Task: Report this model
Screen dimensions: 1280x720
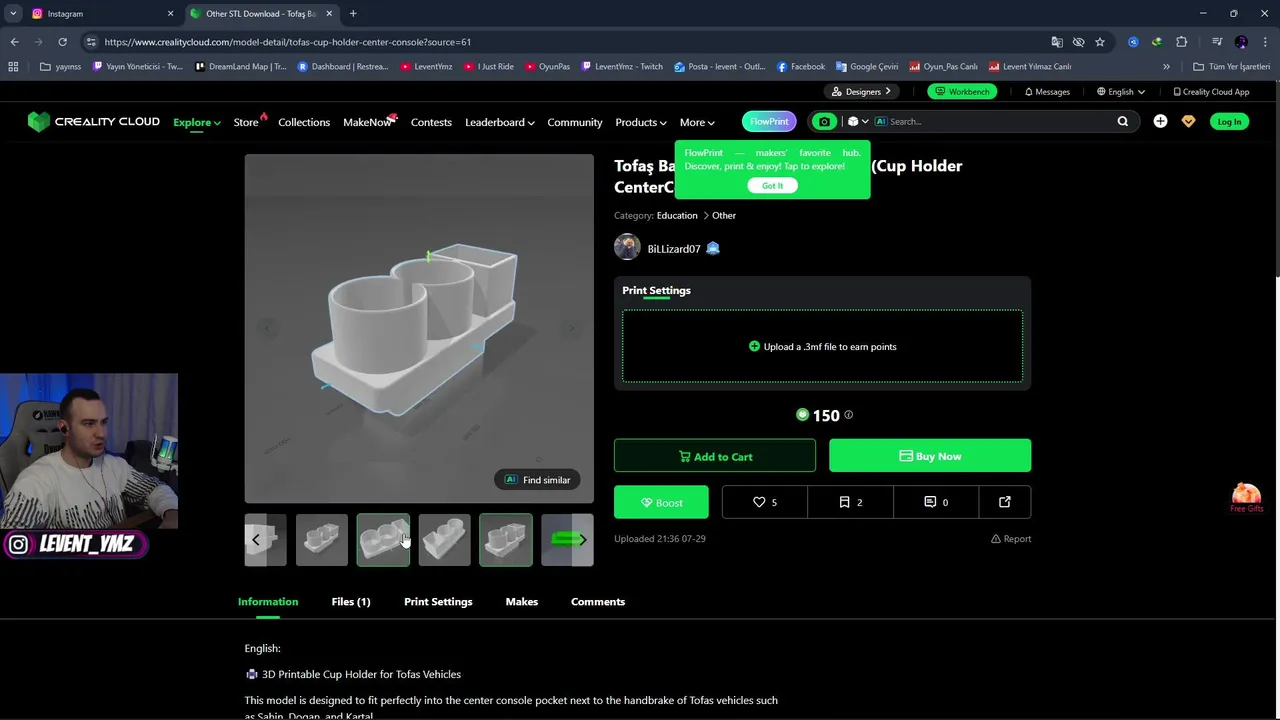Action: click(x=1011, y=539)
